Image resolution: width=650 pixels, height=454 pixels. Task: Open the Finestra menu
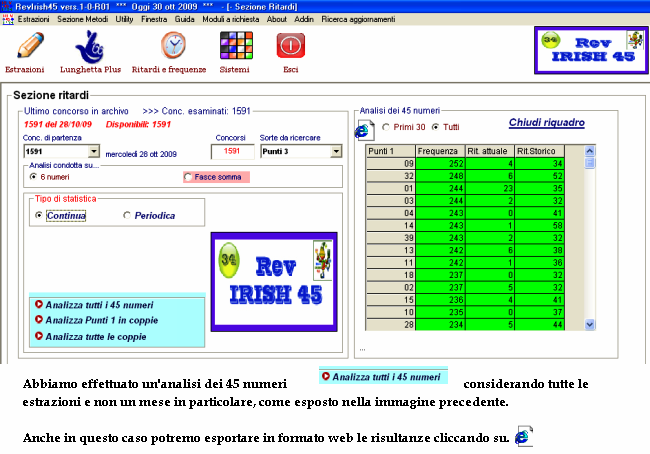[154, 19]
